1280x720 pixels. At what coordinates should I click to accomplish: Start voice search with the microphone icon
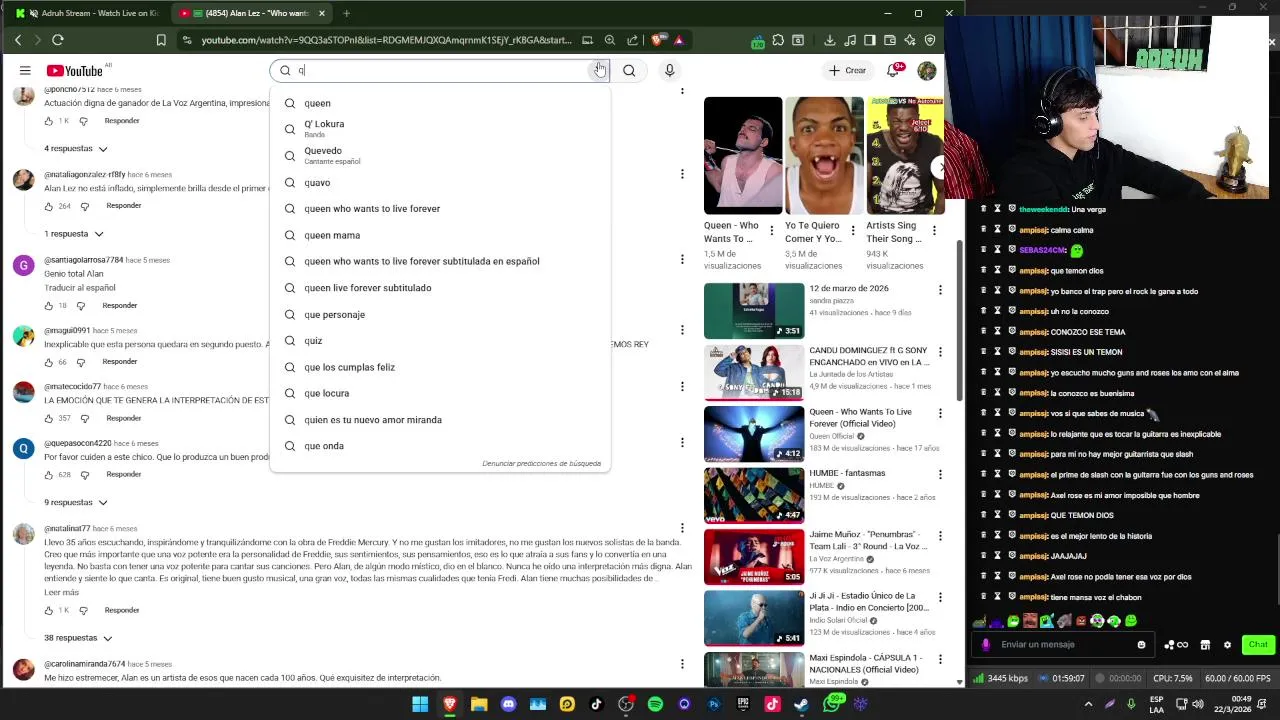669,70
